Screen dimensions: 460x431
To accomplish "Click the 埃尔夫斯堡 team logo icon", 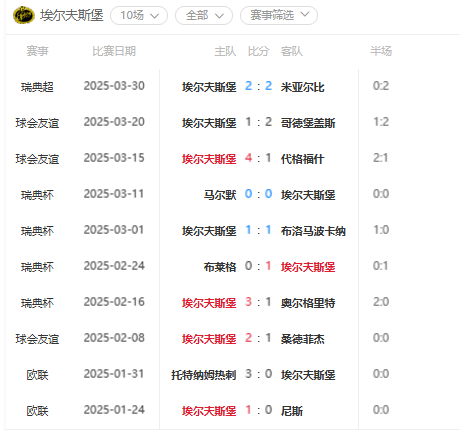I will pyautogui.click(x=24, y=15).
